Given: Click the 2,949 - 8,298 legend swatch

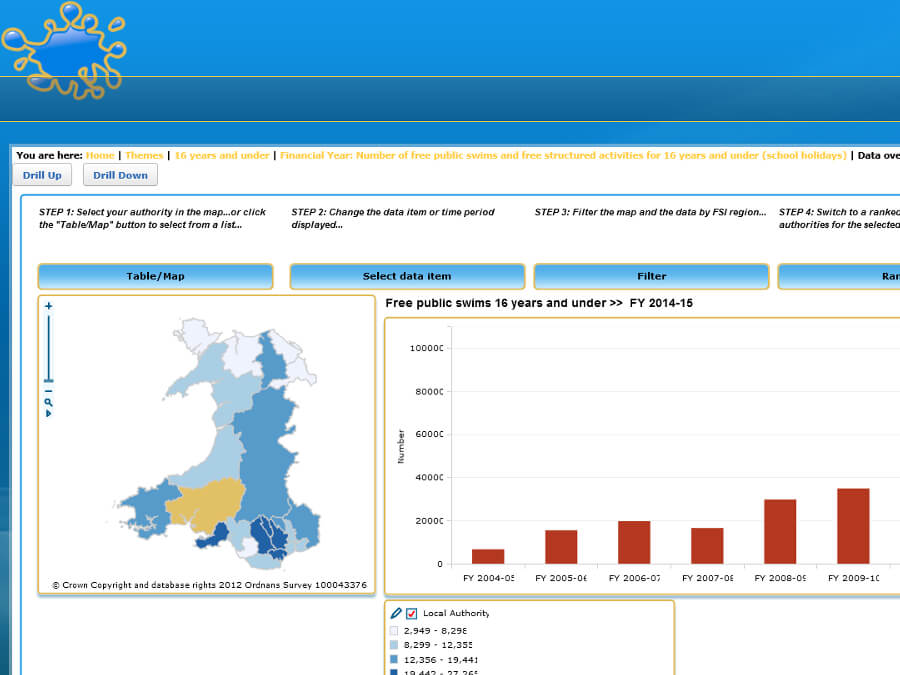Looking at the screenshot, I should point(394,631).
